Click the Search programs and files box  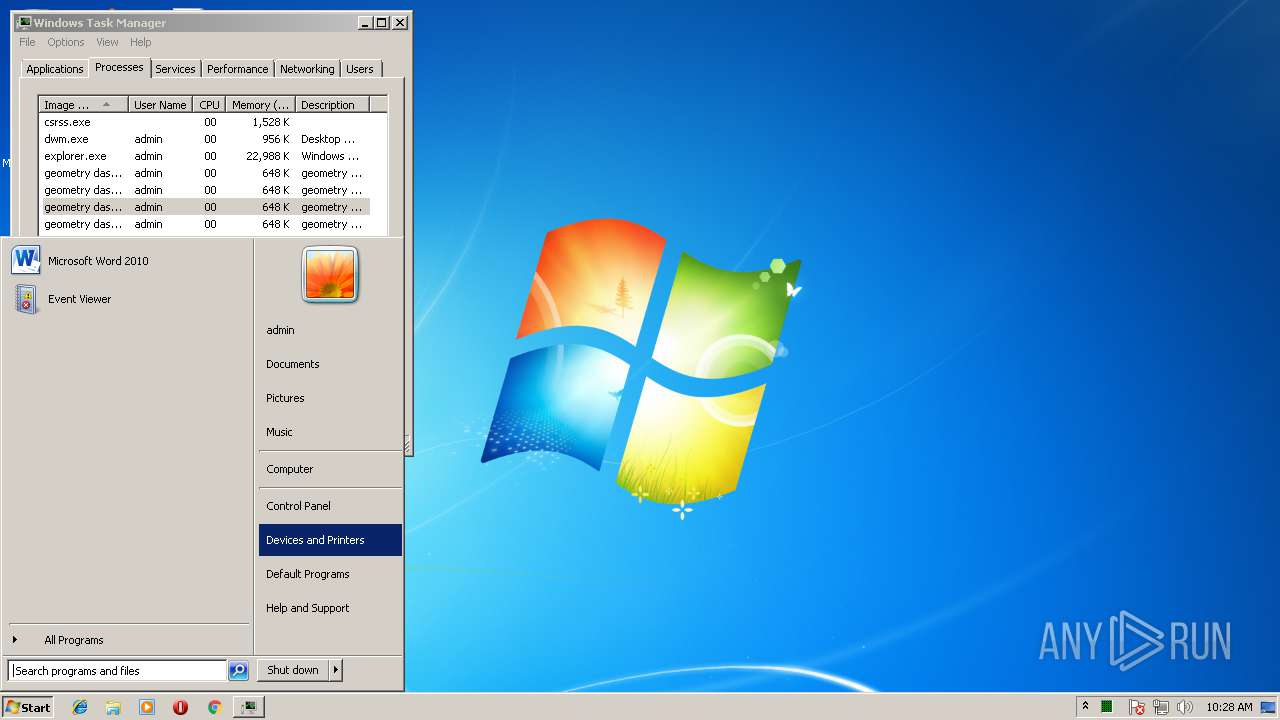pyautogui.click(x=117, y=671)
